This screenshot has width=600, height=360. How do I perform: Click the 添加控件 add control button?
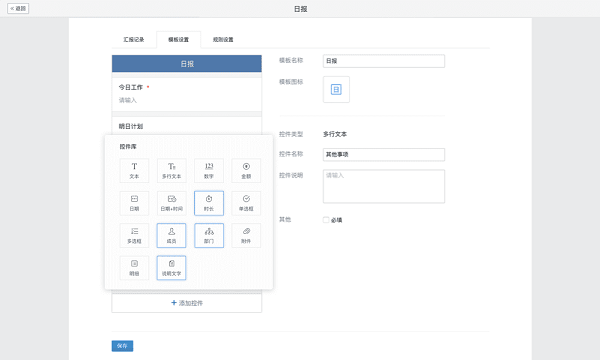tap(187, 303)
